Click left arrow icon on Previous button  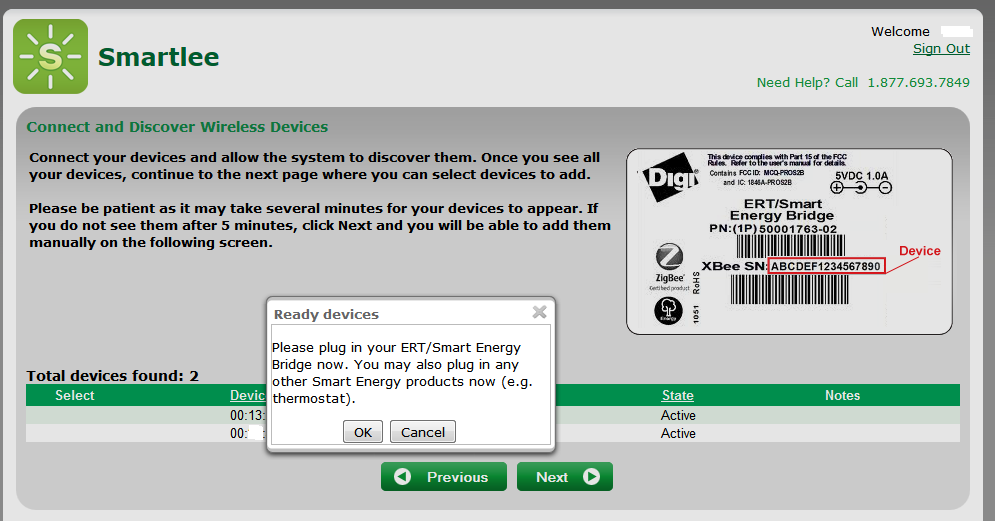tap(403, 477)
